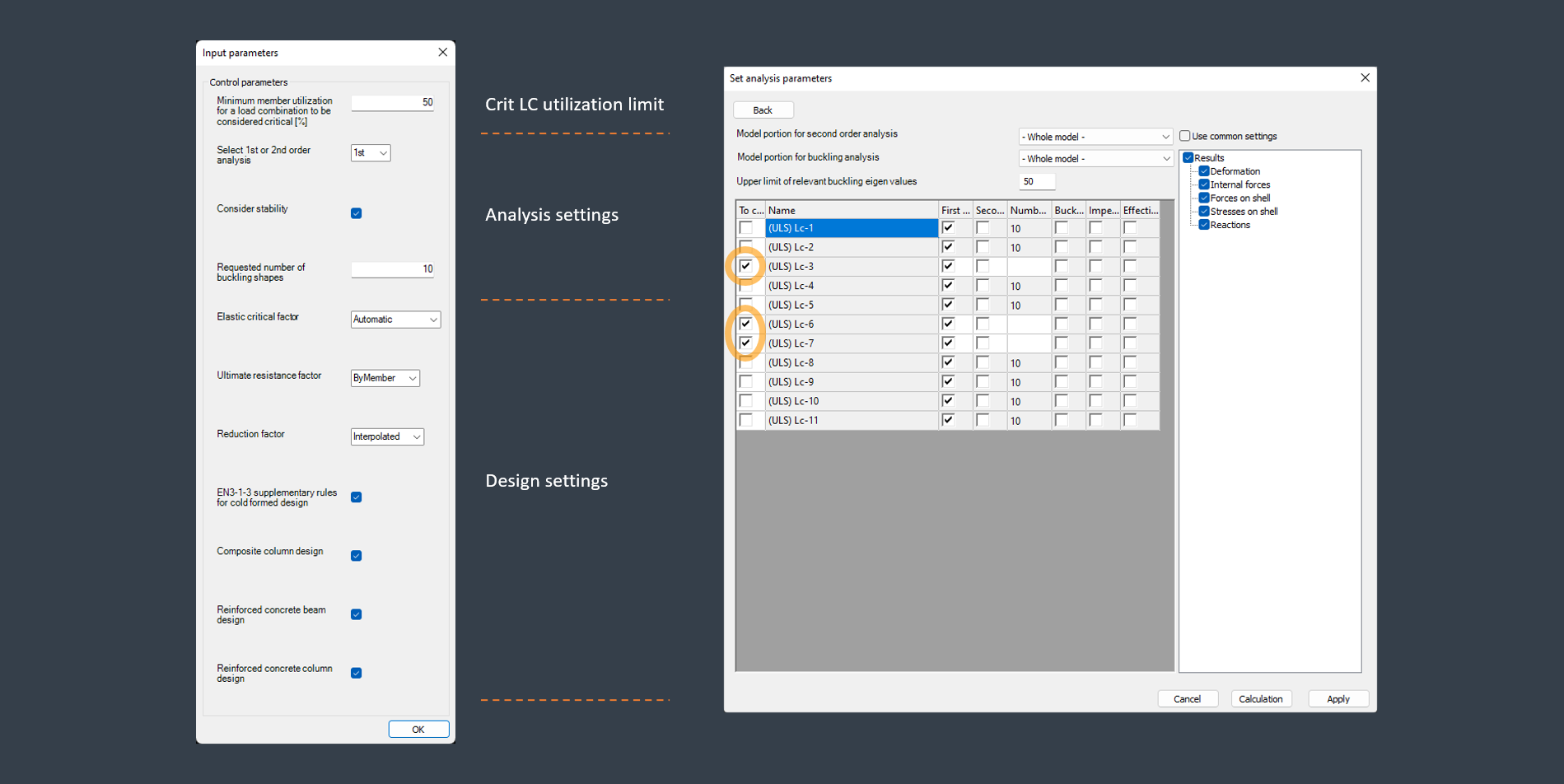Click the Apply button

click(1338, 699)
